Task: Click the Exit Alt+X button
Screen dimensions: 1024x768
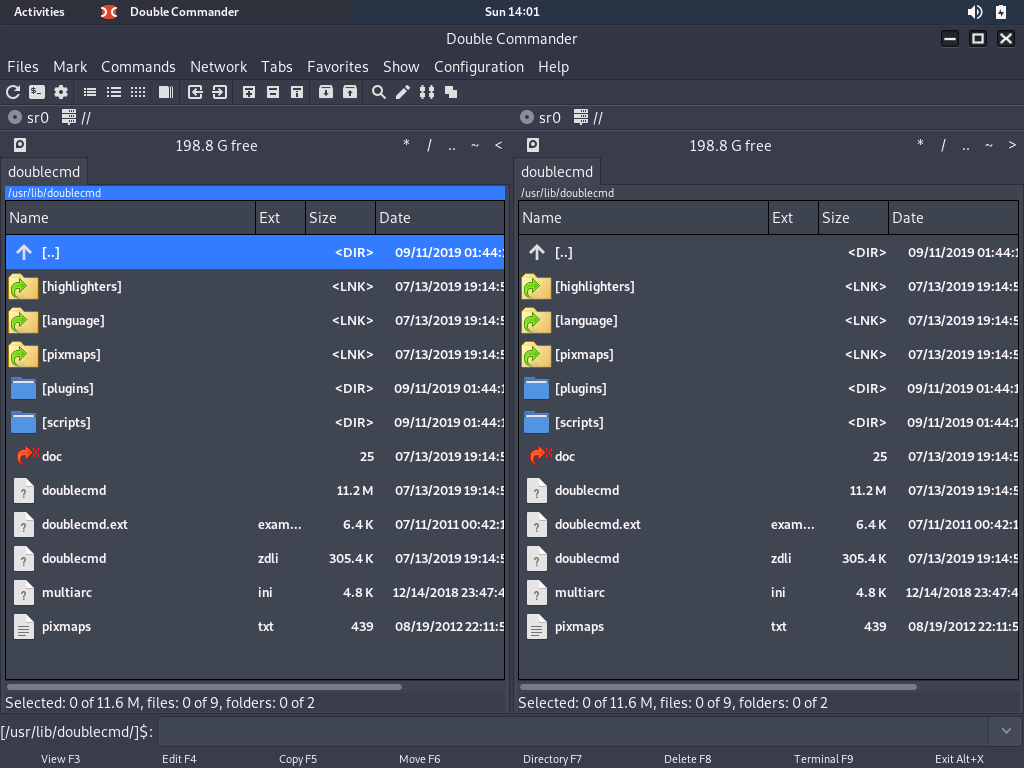Action: pos(959,759)
